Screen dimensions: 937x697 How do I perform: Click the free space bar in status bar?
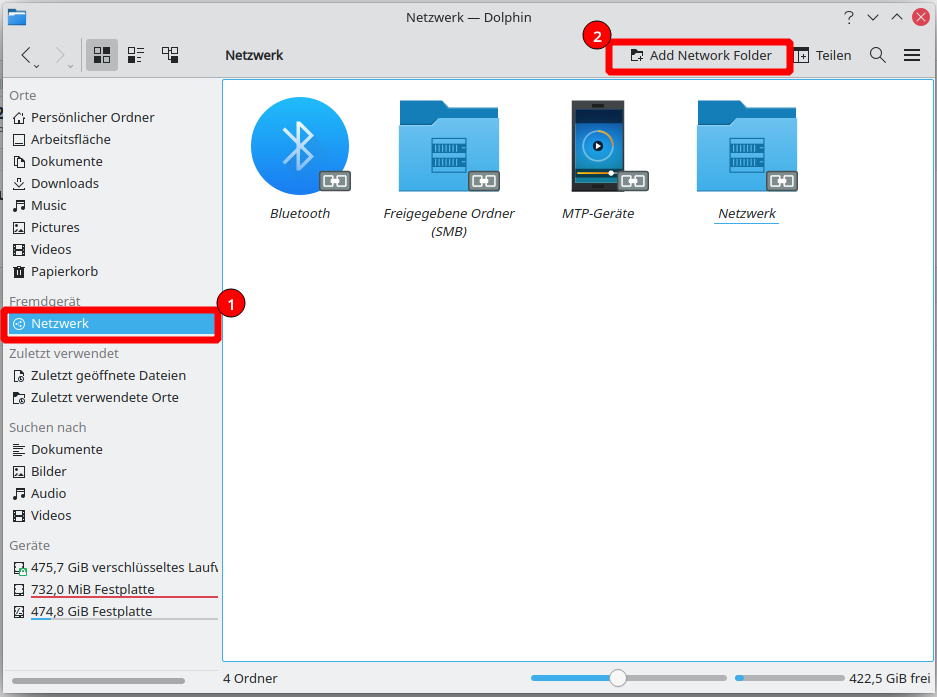(x=789, y=678)
